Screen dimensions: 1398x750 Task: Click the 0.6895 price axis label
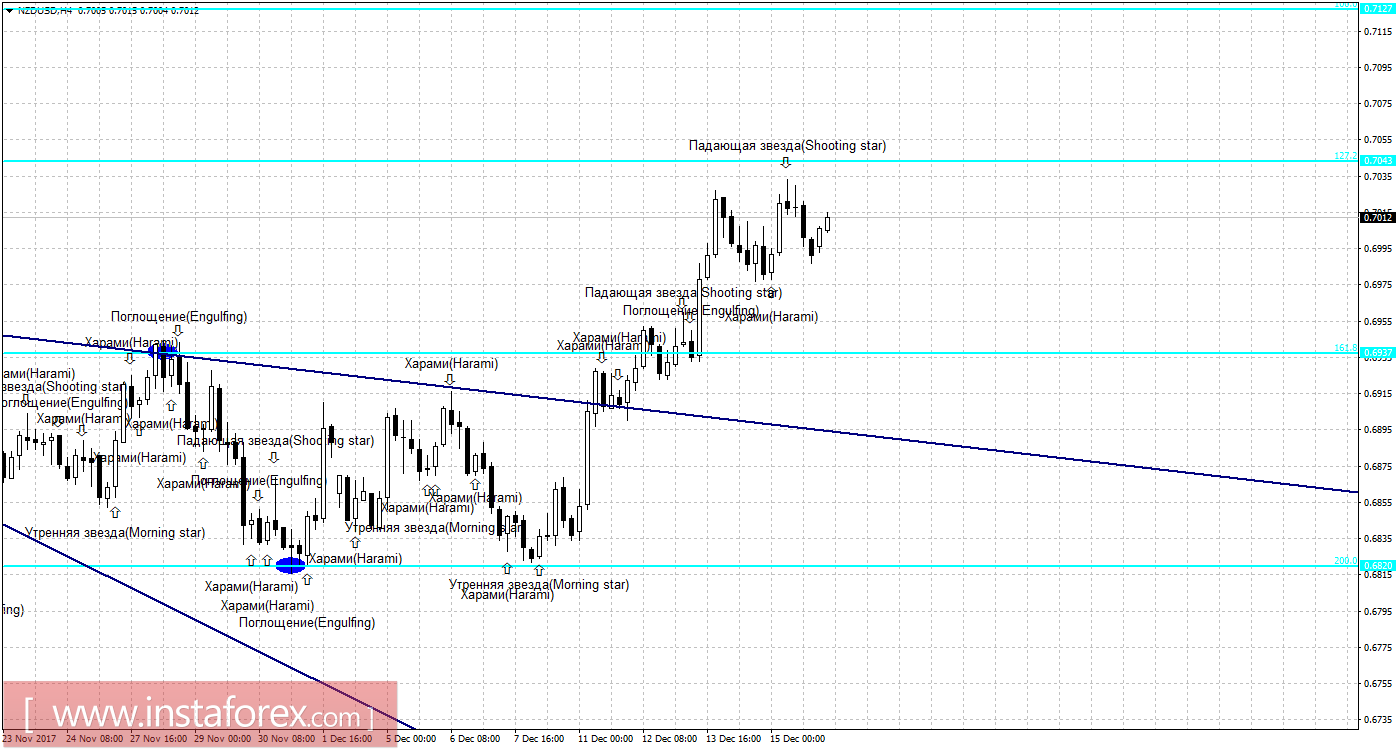pos(1378,430)
